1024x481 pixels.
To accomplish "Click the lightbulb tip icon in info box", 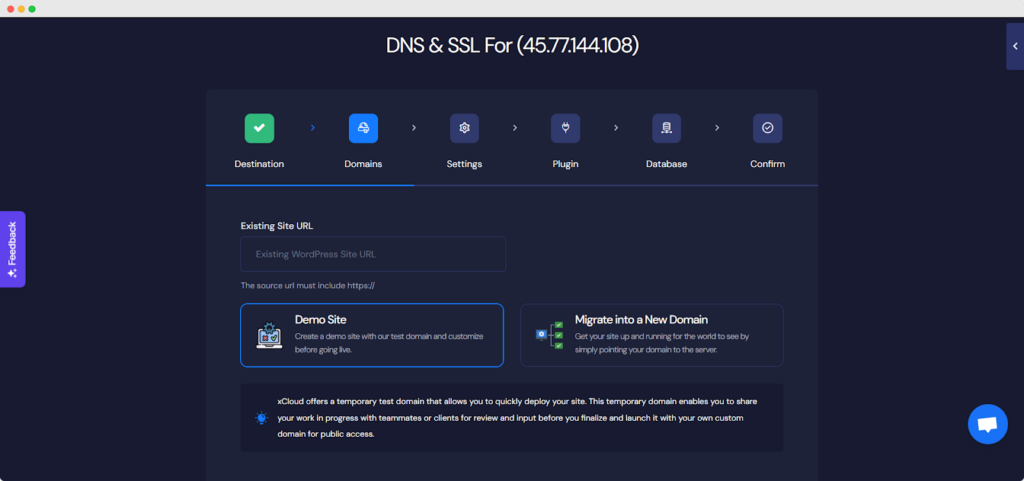I will click(262, 418).
